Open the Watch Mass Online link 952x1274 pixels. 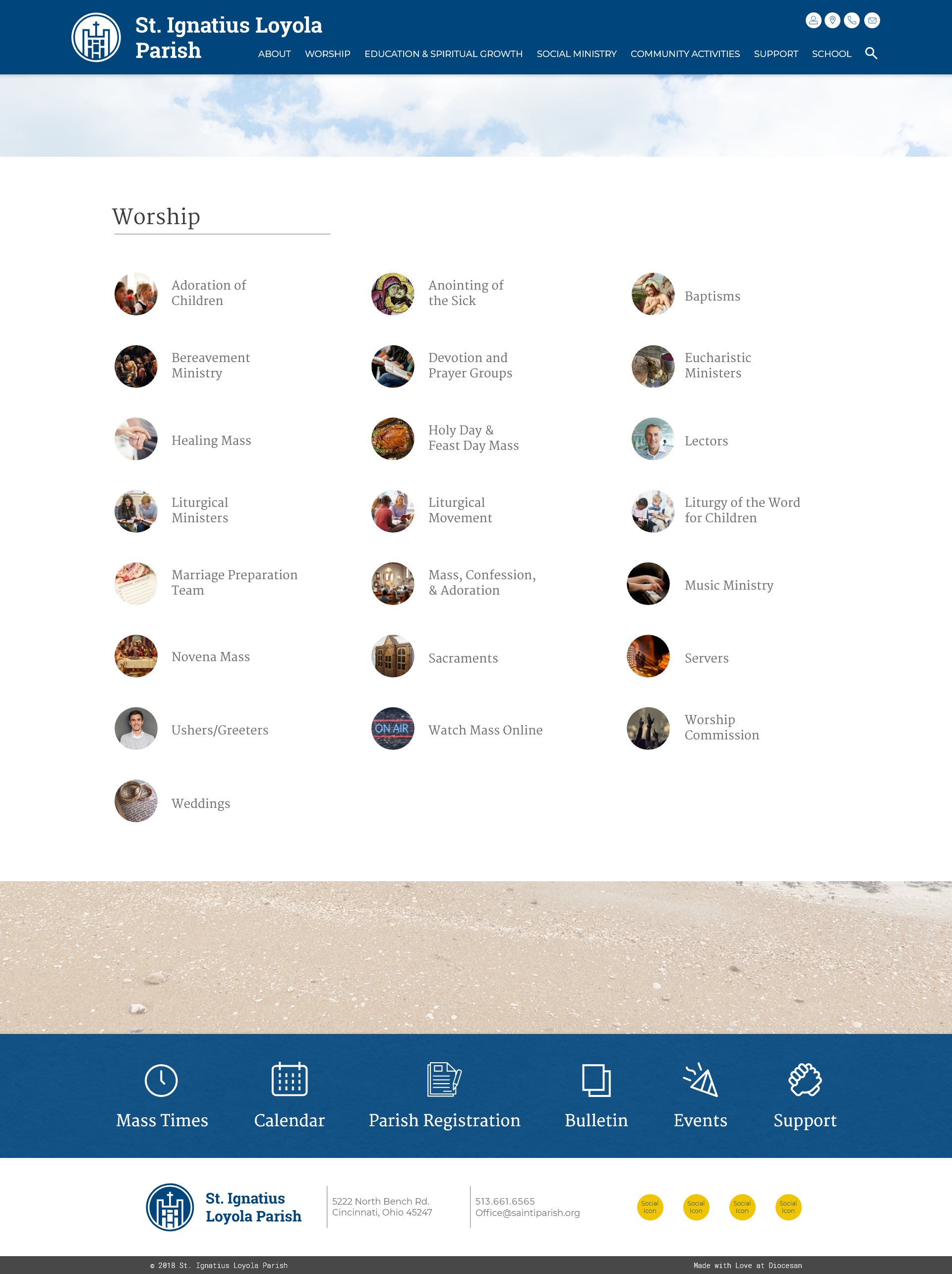[485, 729]
